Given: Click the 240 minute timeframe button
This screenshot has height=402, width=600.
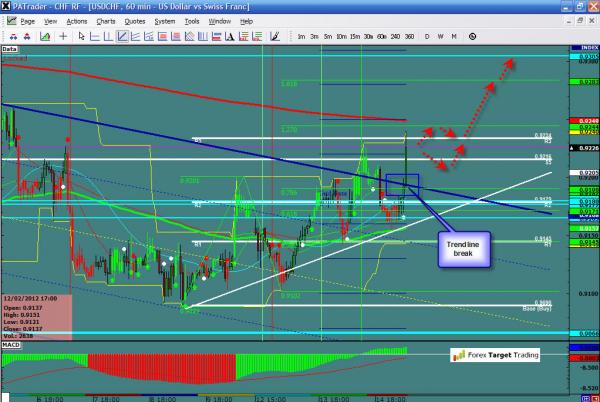Looking at the screenshot, I should [x=395, y=36].
